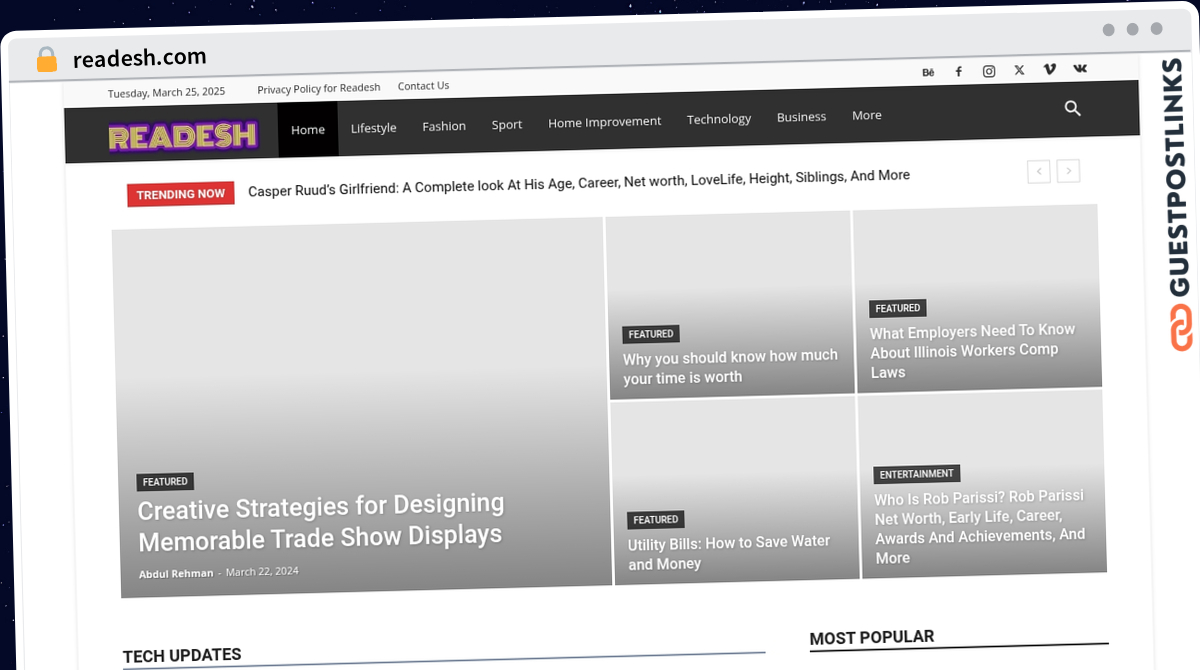The height and width of the screenshot is (670, 1200).
Task: Click Featured tag on Trade Show article
Action: click(165, 482)
